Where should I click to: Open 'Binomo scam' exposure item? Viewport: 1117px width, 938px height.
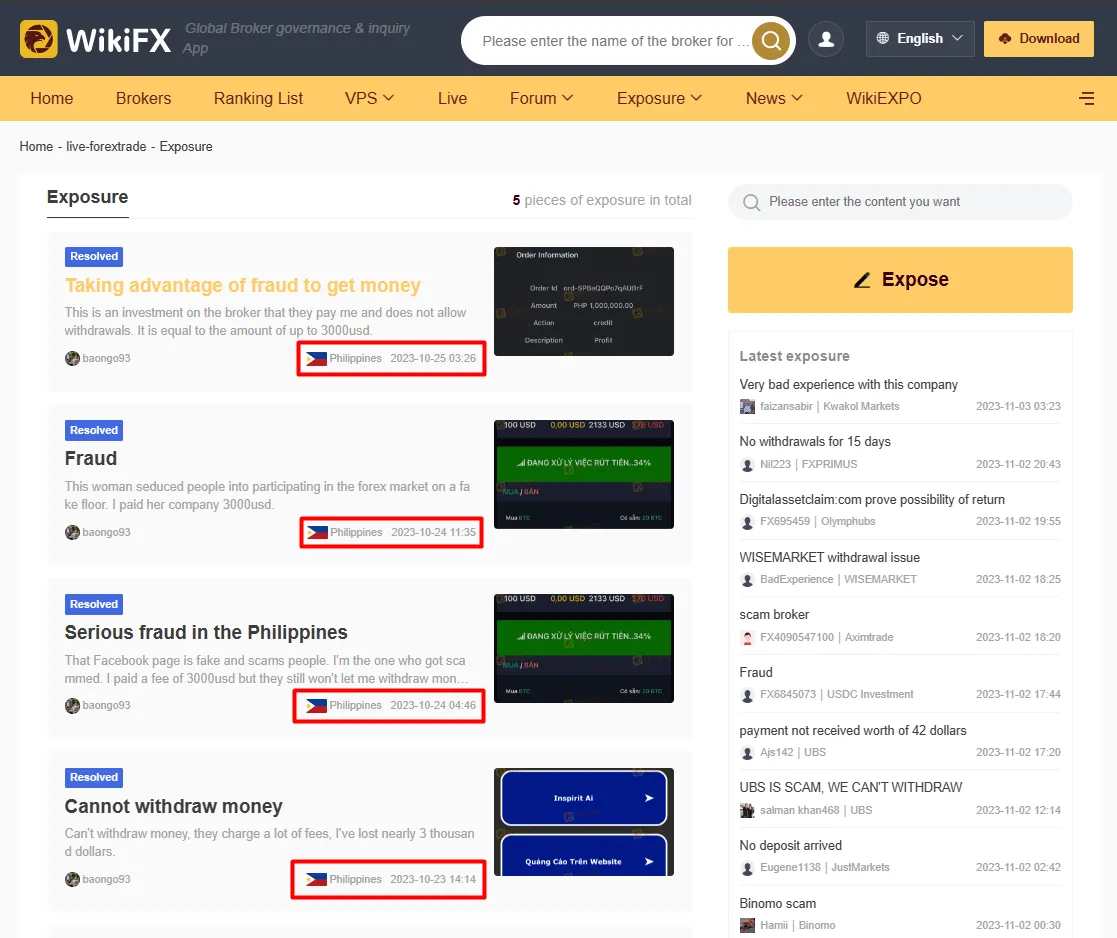[x=778, y=904]
